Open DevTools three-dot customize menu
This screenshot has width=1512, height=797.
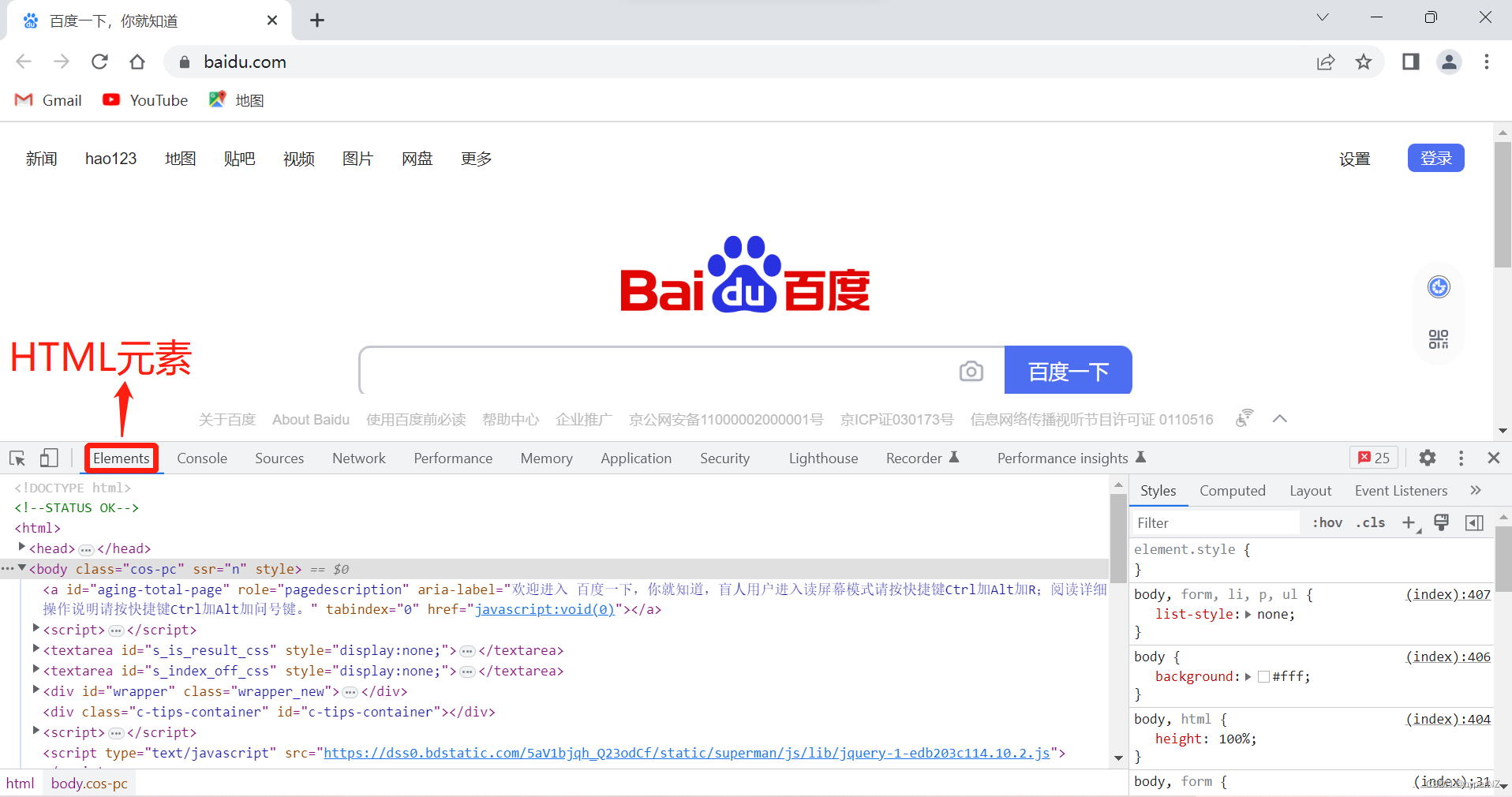(x=1461, y=458)
